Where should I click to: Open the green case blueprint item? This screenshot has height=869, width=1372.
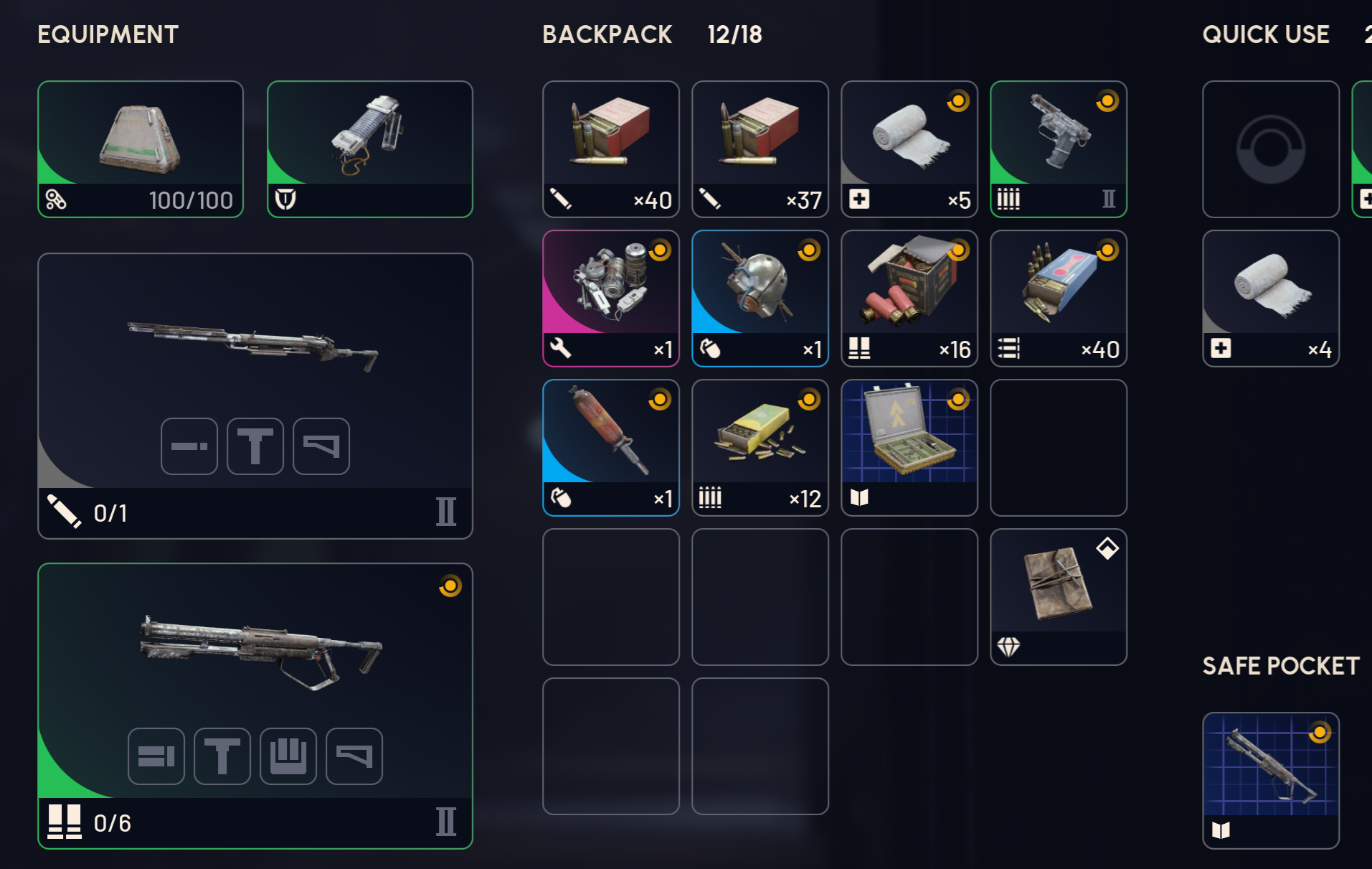point(909,448)
